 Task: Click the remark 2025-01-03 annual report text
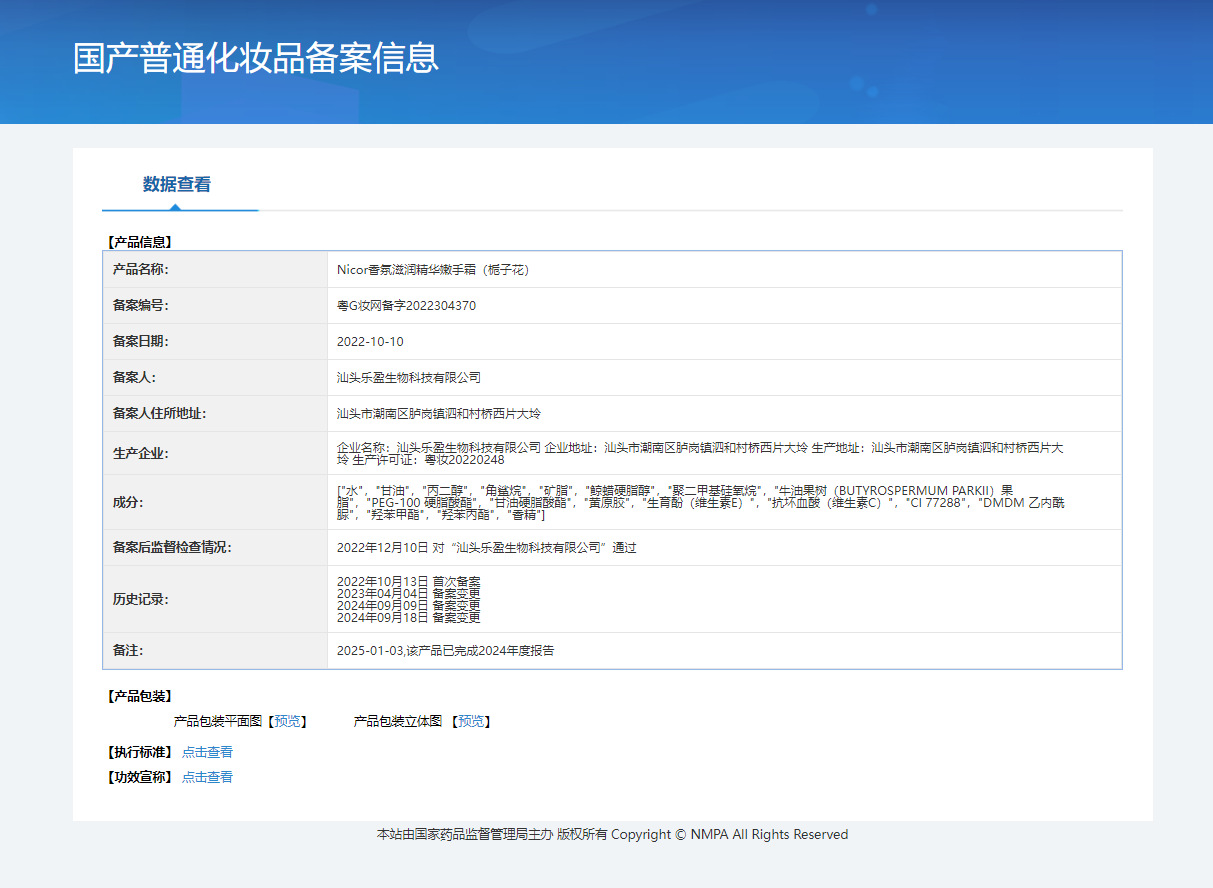[x=445, y=651]
